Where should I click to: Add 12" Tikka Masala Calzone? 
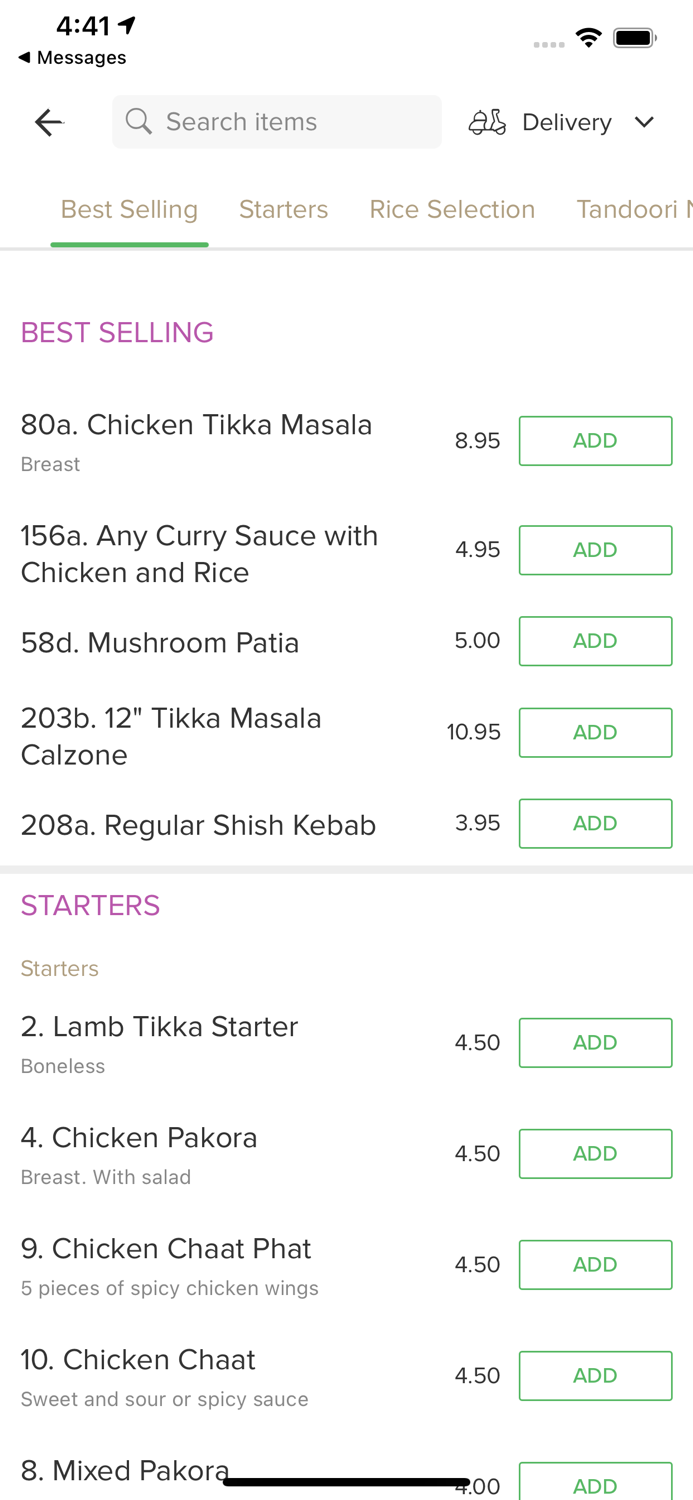[595, 732]
